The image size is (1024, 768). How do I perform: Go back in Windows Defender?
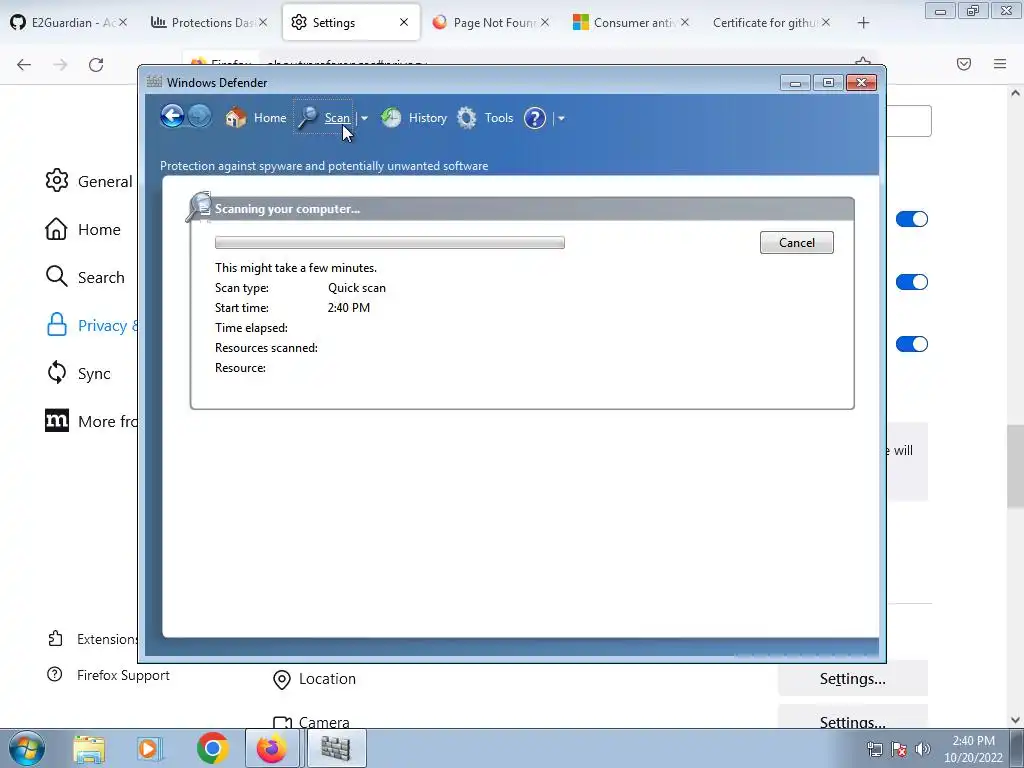[x=172, y=117]
